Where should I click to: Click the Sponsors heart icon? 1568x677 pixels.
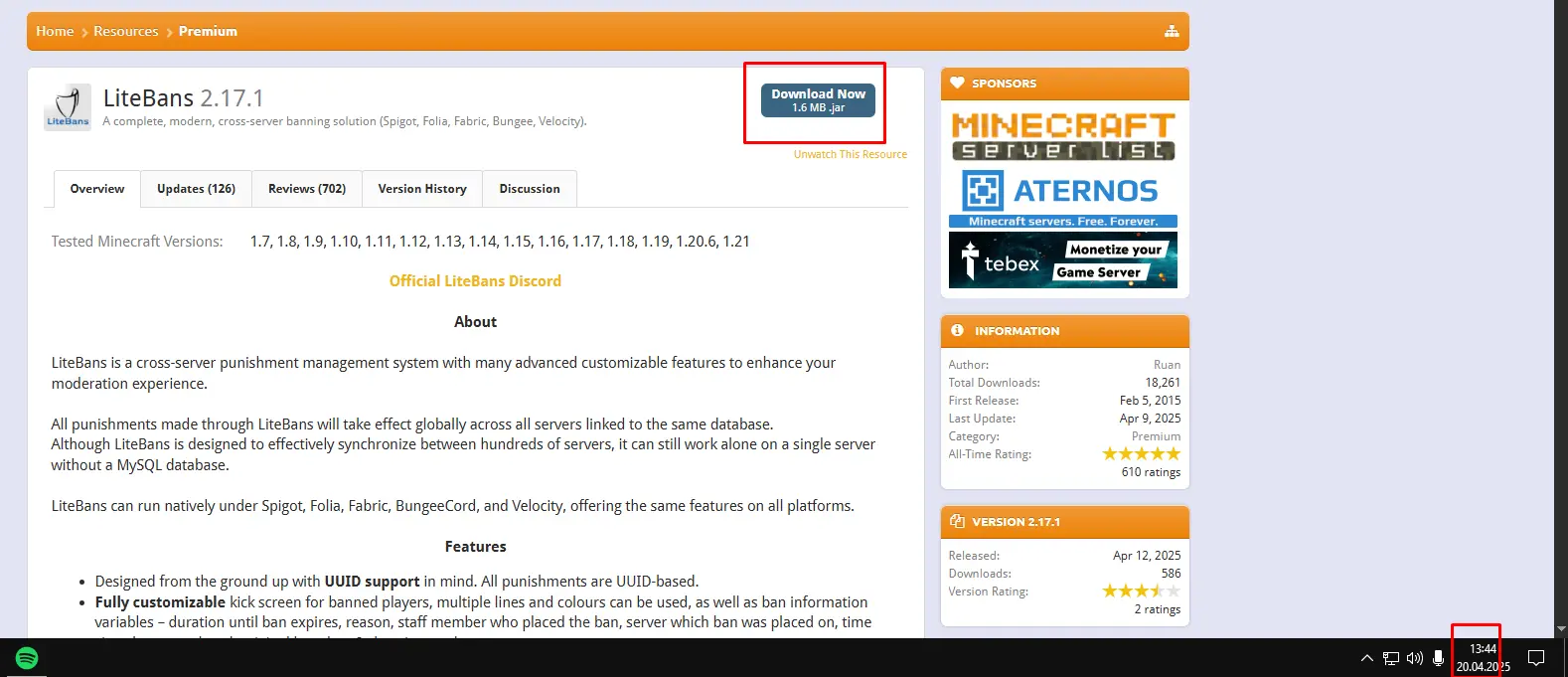tap(957, 84)
